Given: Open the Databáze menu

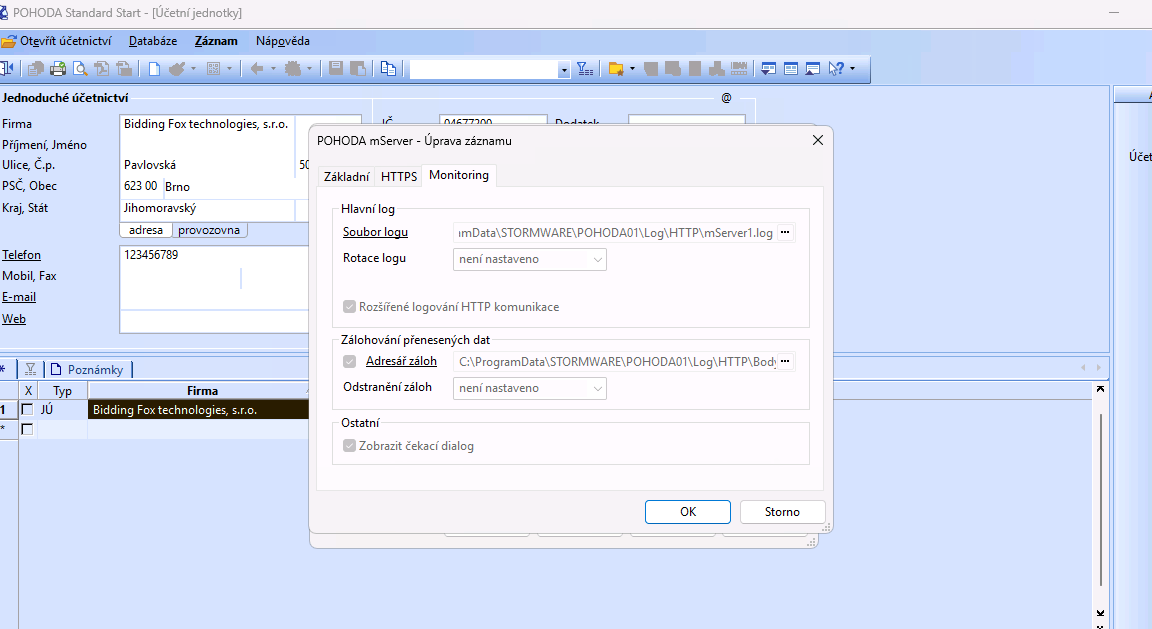Looking at the screenshot, I should 153,41.
